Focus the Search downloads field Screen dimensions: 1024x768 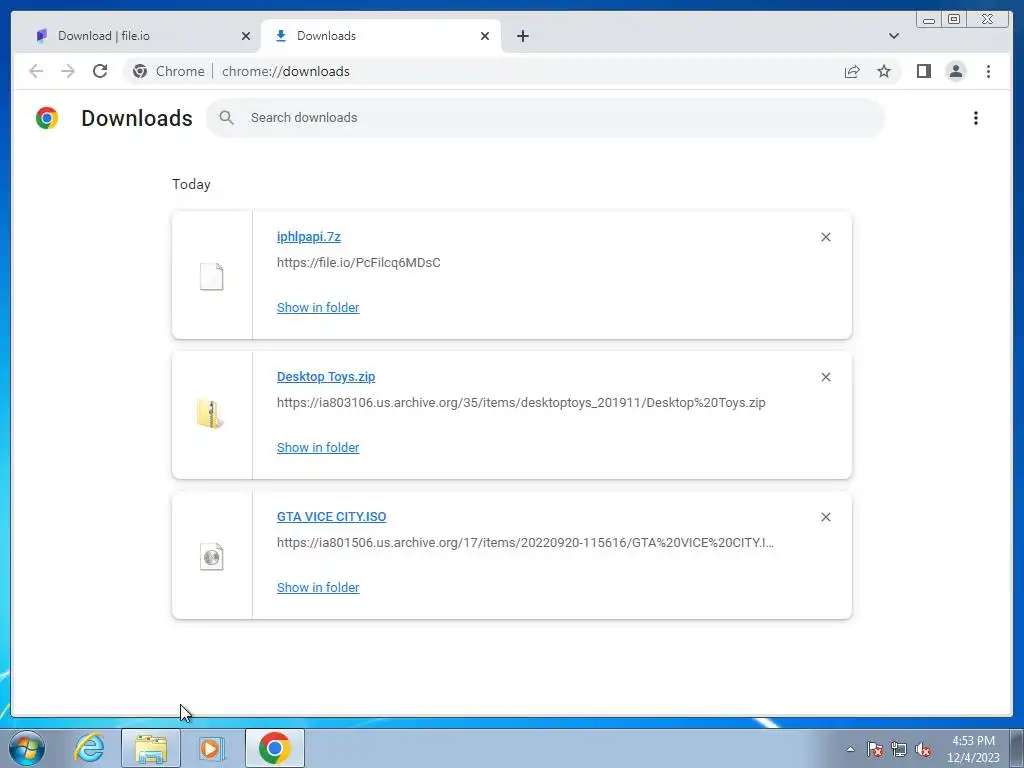point(545,118)
